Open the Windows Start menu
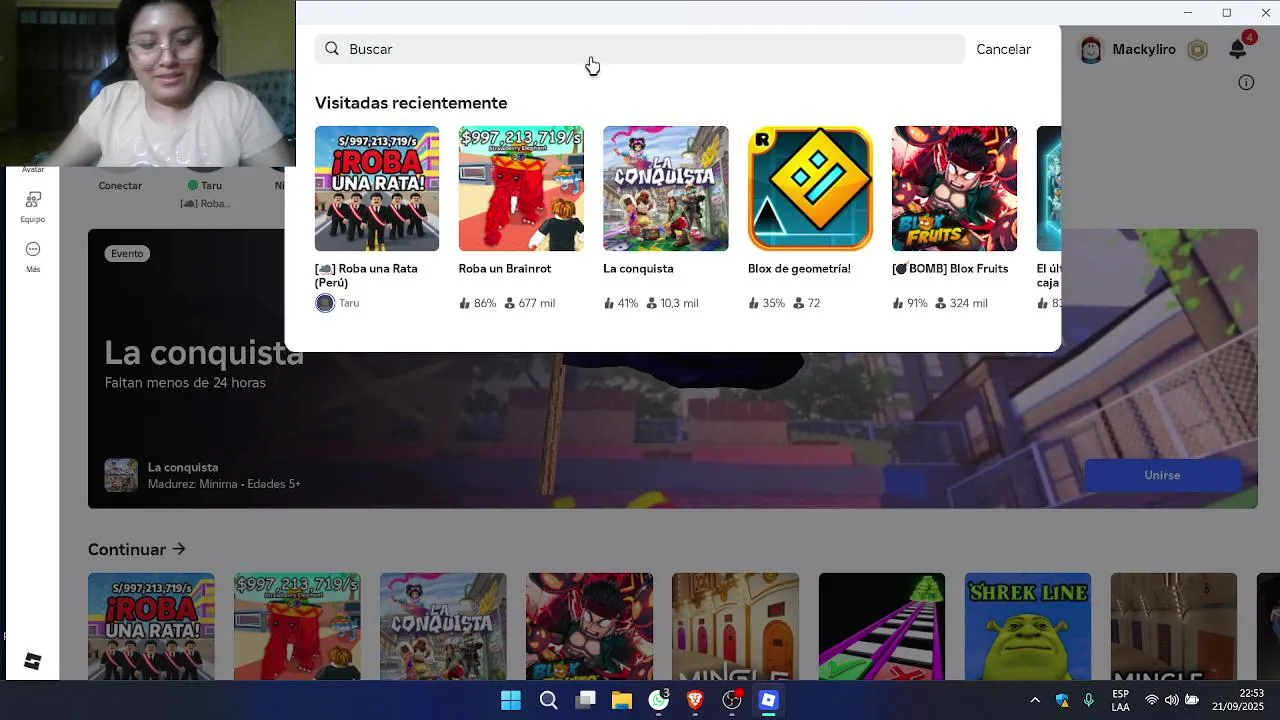 tap(511, 700)
